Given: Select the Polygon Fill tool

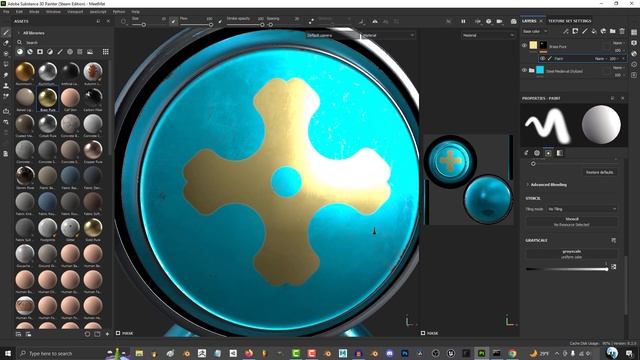Looking at the screenshot, I should (6, 64).
